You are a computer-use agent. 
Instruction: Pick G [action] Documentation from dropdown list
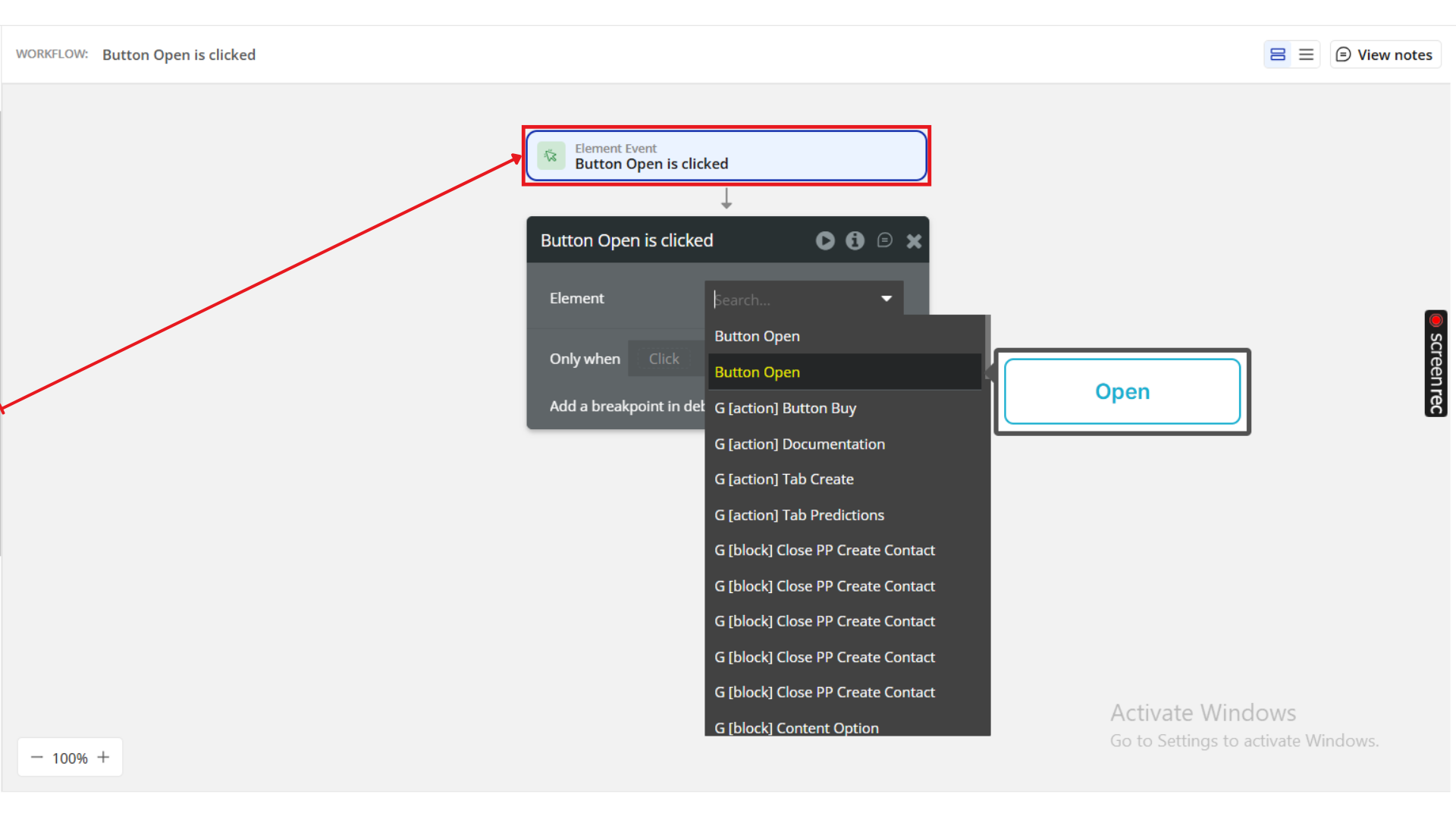pos(799,444)
